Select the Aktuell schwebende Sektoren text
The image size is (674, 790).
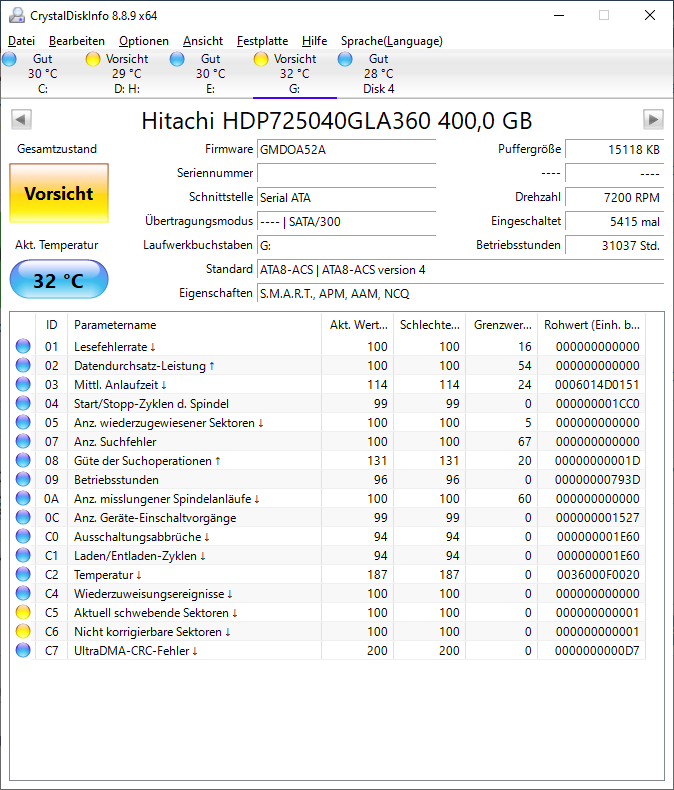(x=156, y=613)
